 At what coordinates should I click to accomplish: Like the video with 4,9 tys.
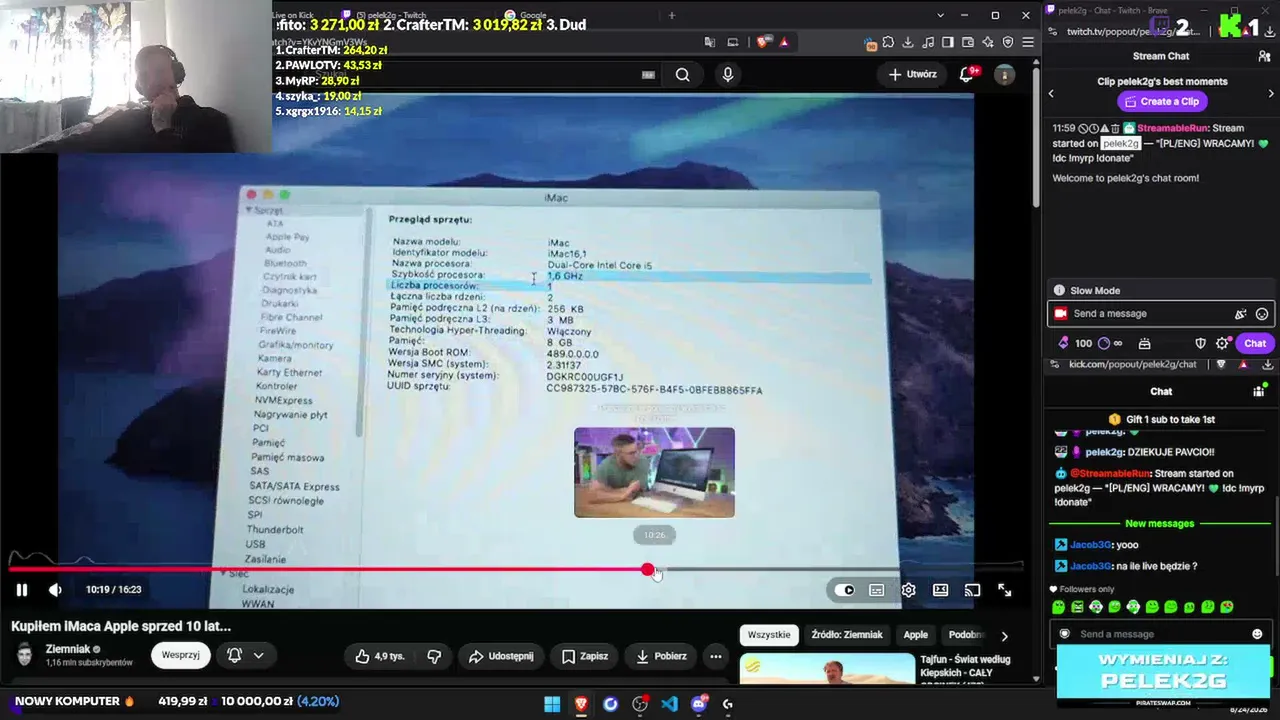click(380, 656)
